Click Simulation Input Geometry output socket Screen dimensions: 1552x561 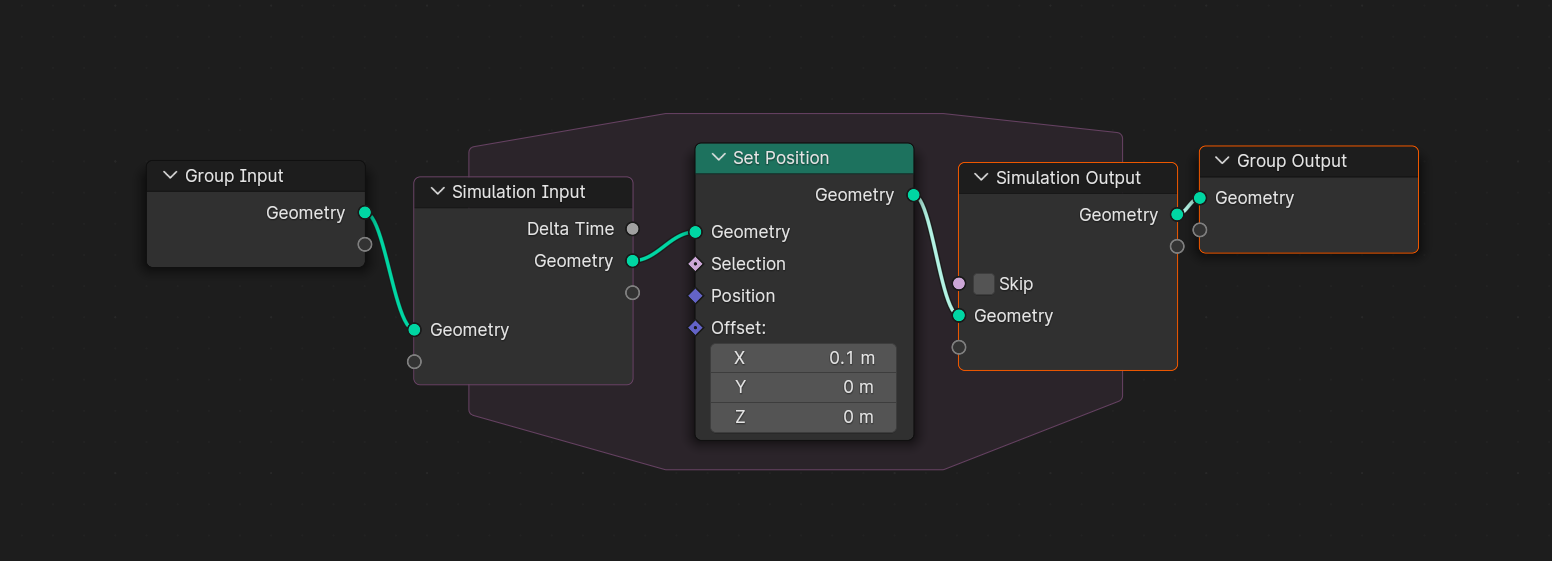tap(632, 261)
